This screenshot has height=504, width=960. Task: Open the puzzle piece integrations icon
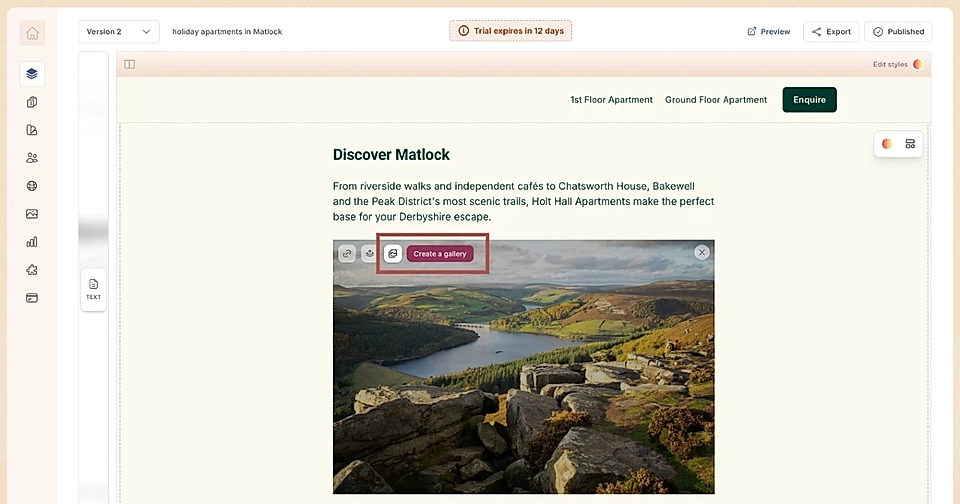(32, 270)
